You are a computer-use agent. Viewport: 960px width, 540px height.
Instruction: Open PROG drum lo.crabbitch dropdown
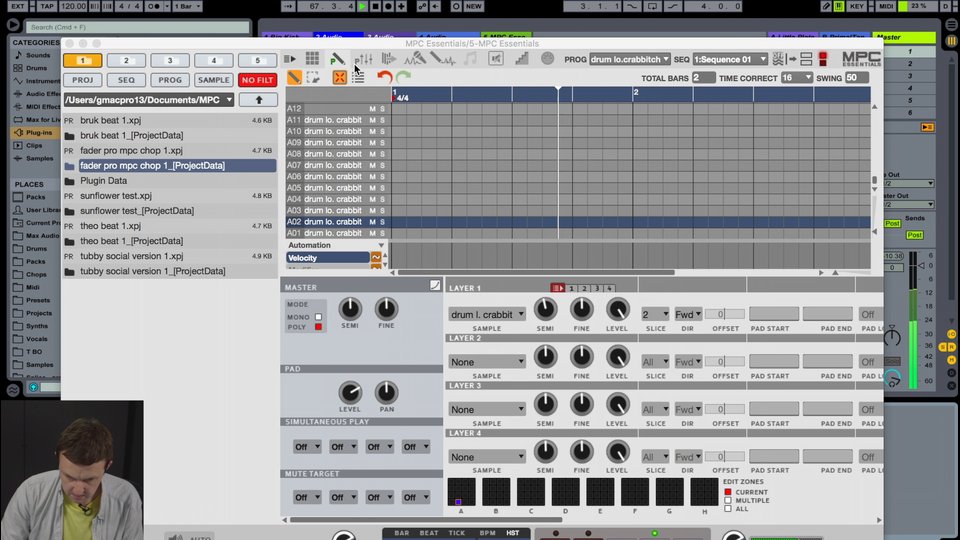click(x=629, y=59)
